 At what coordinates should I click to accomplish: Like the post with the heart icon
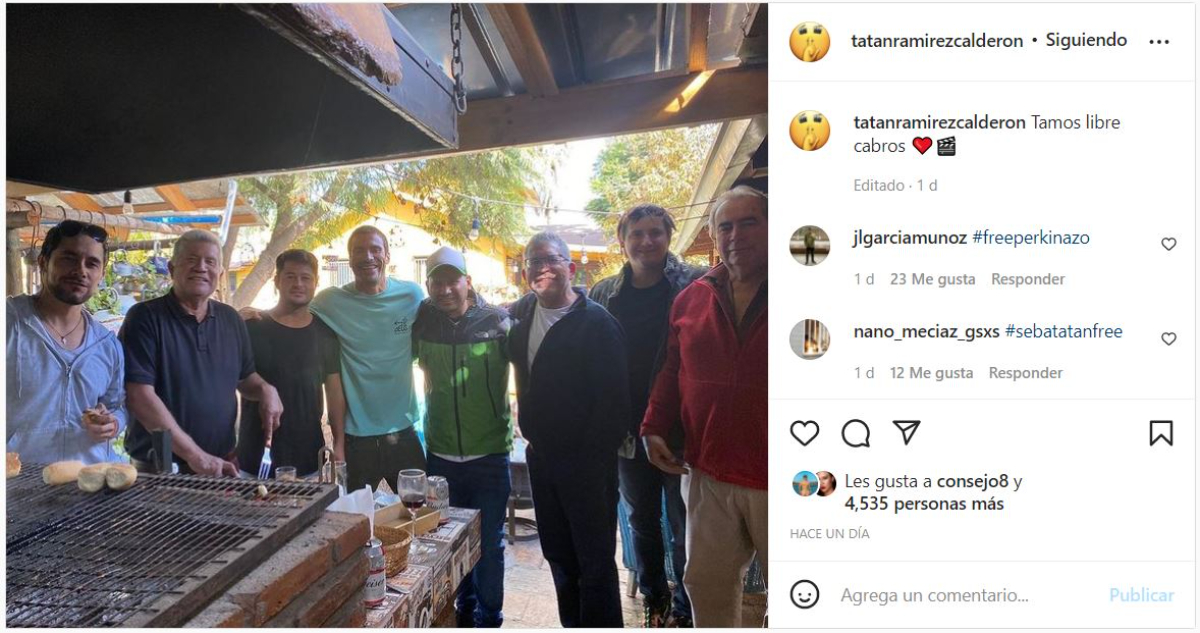click(x=805, y=433)
